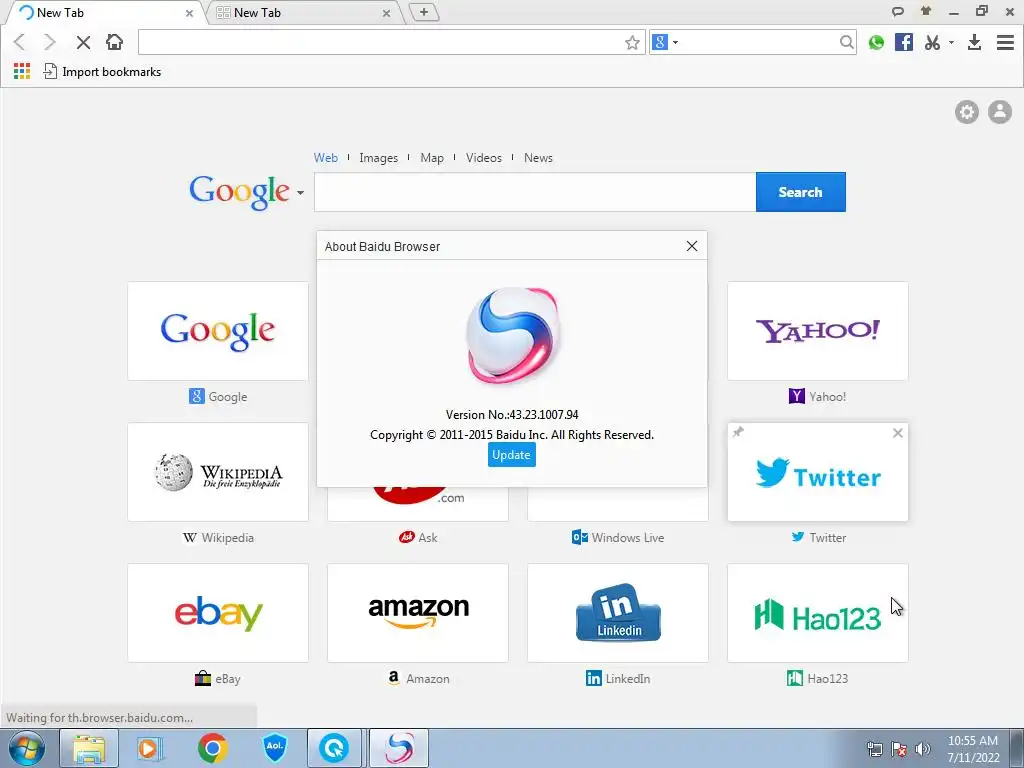Open the skin shirt icon in title bar
Image resolution: width=1024 pixels, height=768 pixels.
click(925, 11)
